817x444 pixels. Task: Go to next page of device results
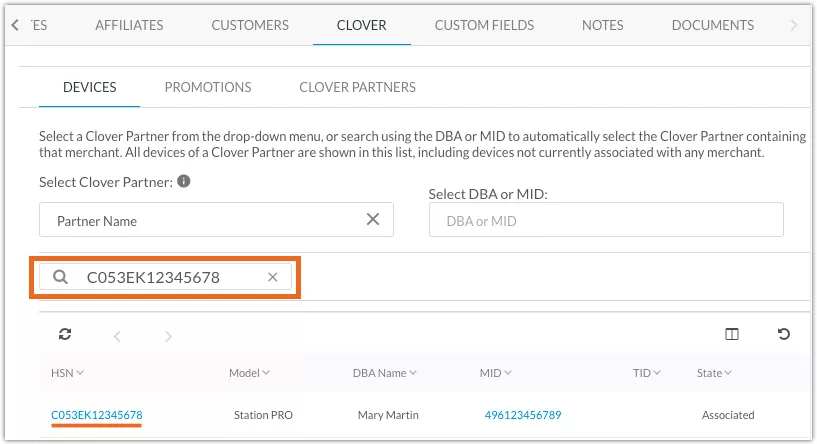[169, 336]
